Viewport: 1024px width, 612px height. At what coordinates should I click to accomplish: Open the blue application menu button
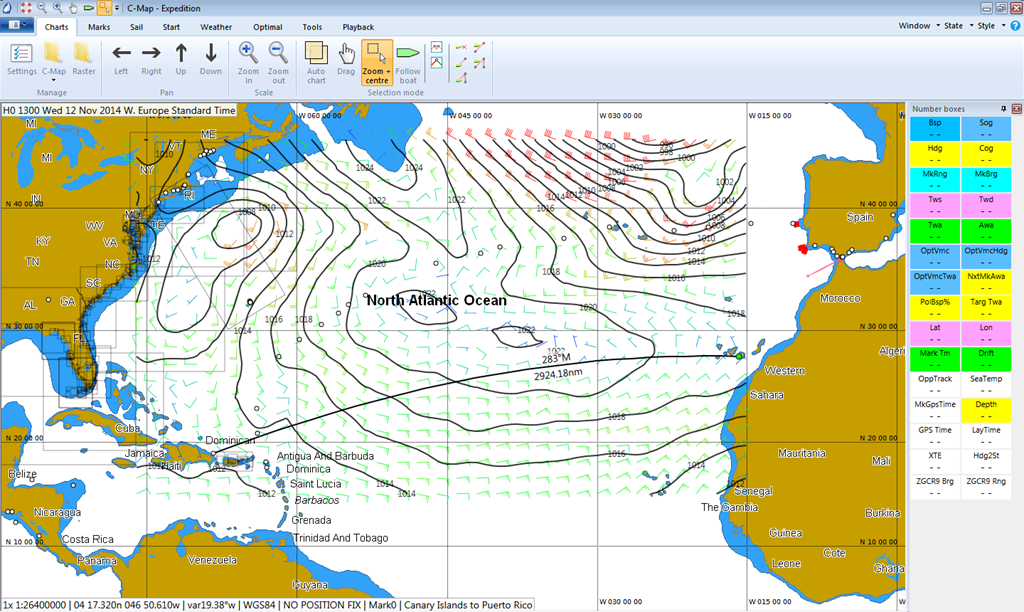point(18,25)
